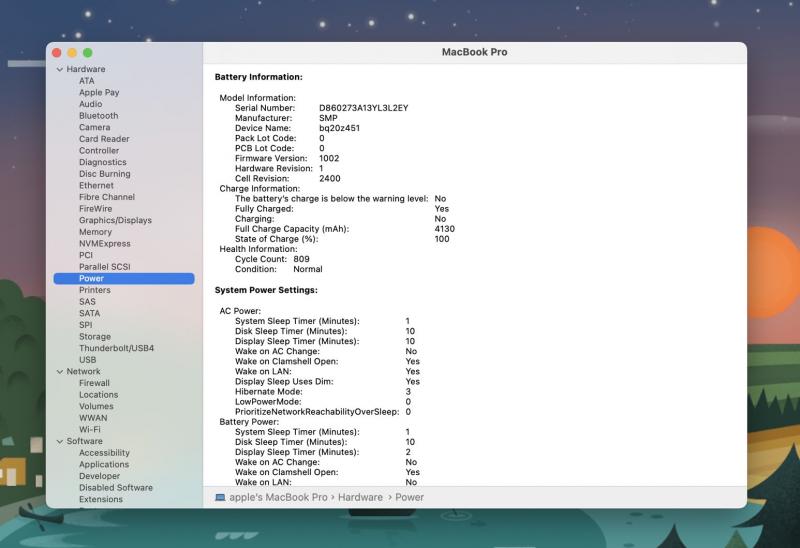Select Bluetooth in the sidebar
800x548 pixels.
pyautogui.click(x=98, y=116)
